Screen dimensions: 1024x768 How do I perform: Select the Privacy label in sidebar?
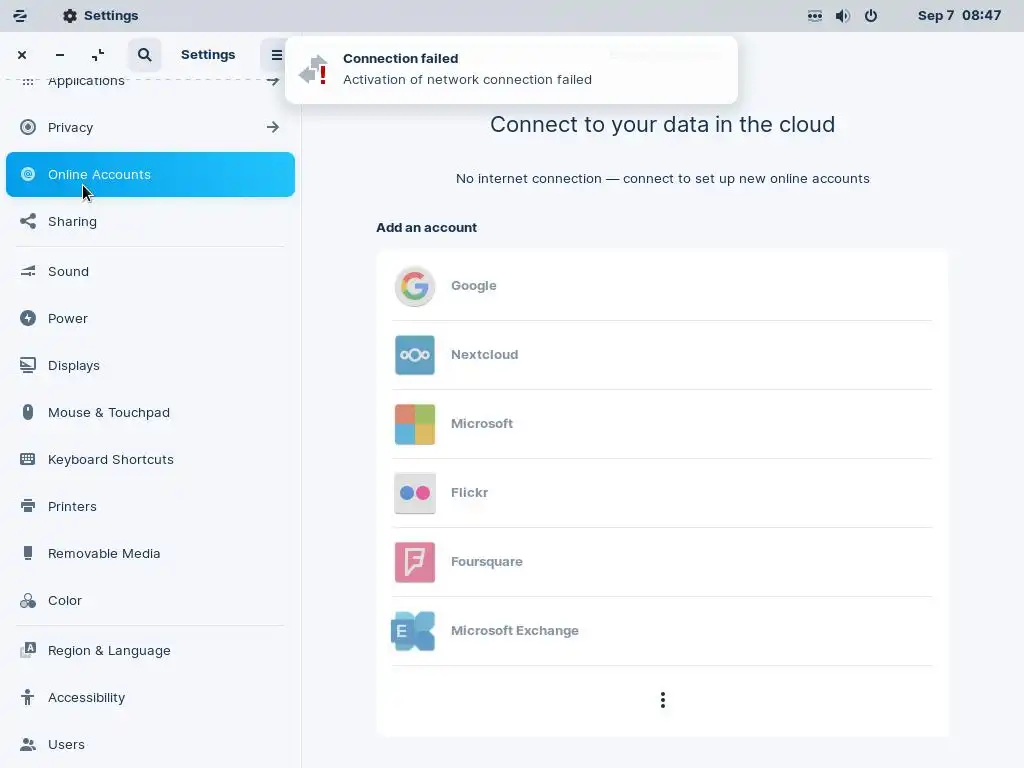(71, 127)
